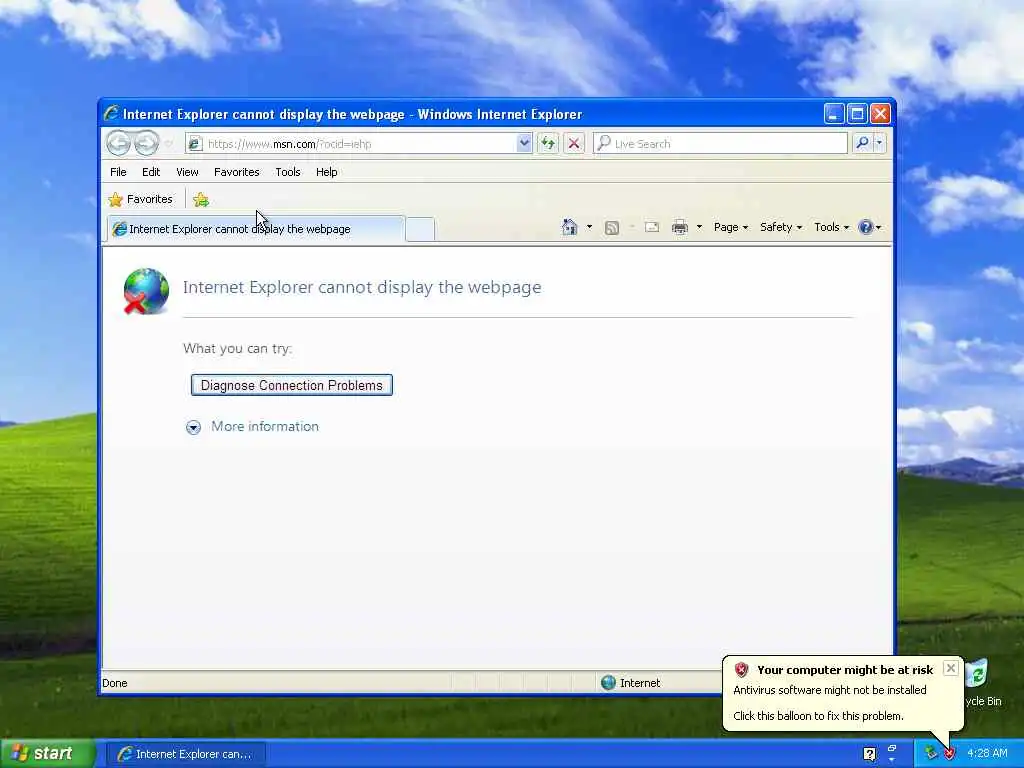The image size is (1024, 768).
Task: Maximize the Internet Explorer window
Action: [x=857, y=114]
